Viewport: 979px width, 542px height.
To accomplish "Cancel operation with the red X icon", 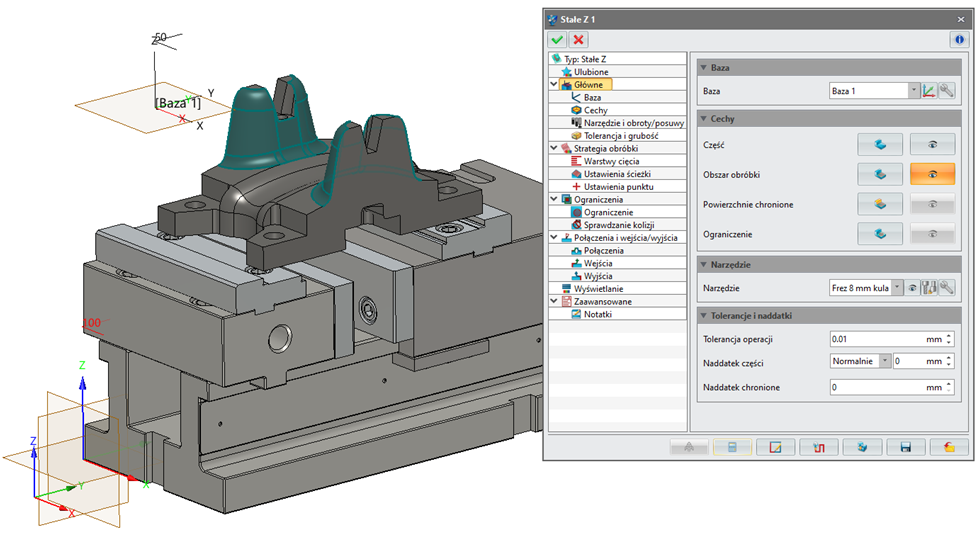I will tap(579, 40).
